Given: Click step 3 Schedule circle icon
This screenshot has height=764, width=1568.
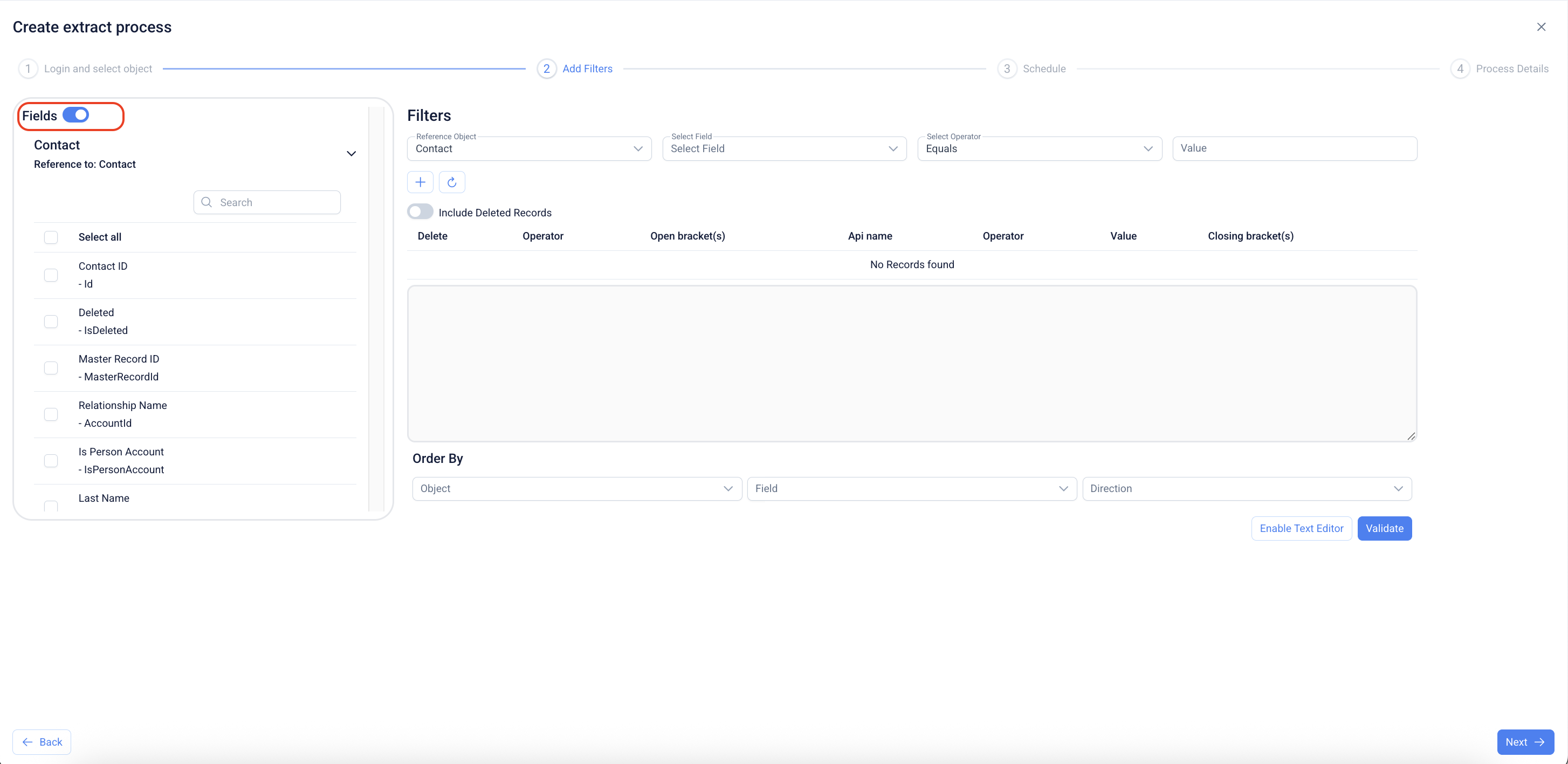Looking at the screenshot, I should click(x=1006, y=69).
